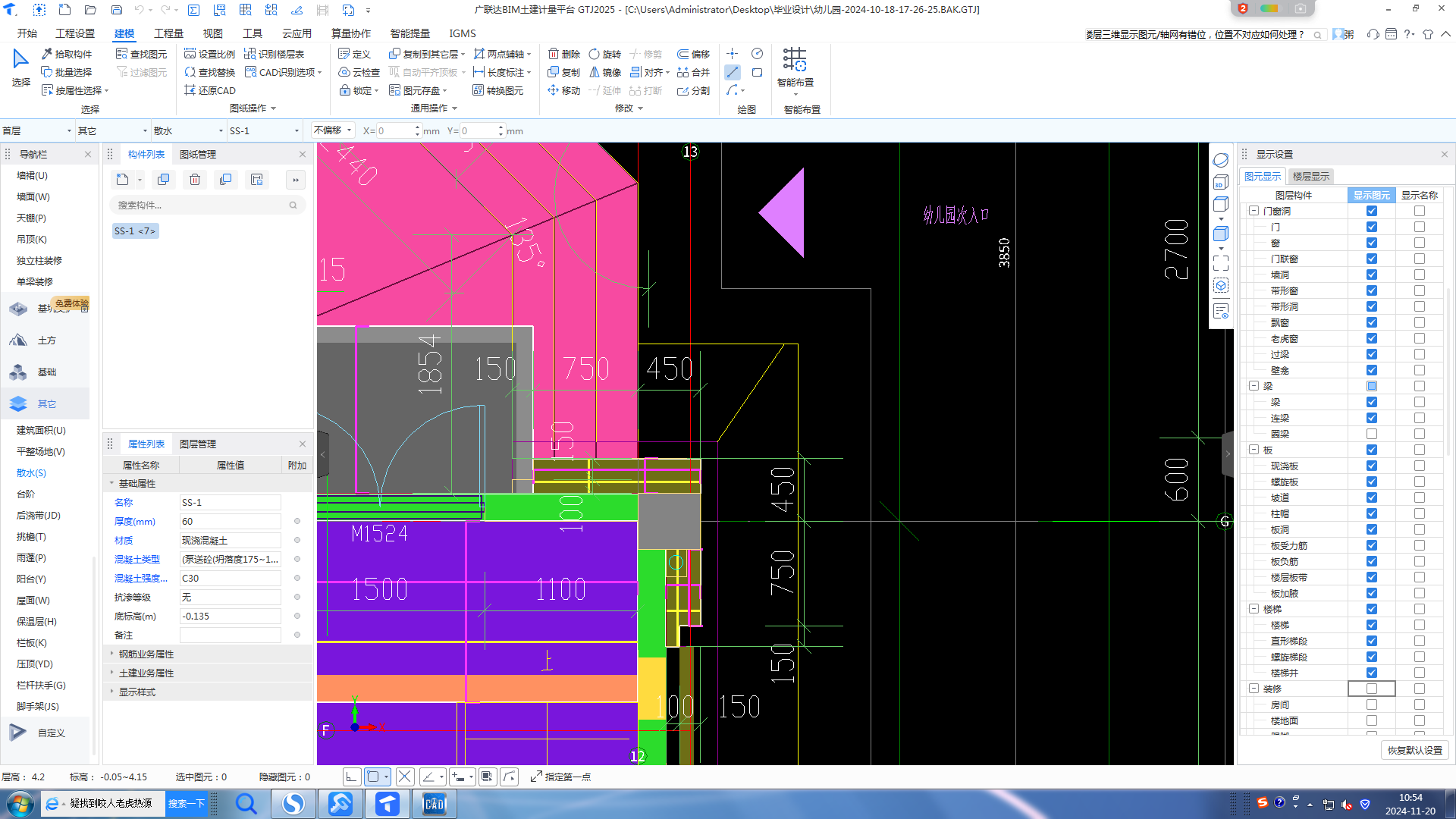The image size is (1456, 819).
Task: Collapse the 门窗洞 tree node
Action: pyautogui.click(x=1254, y=211)
